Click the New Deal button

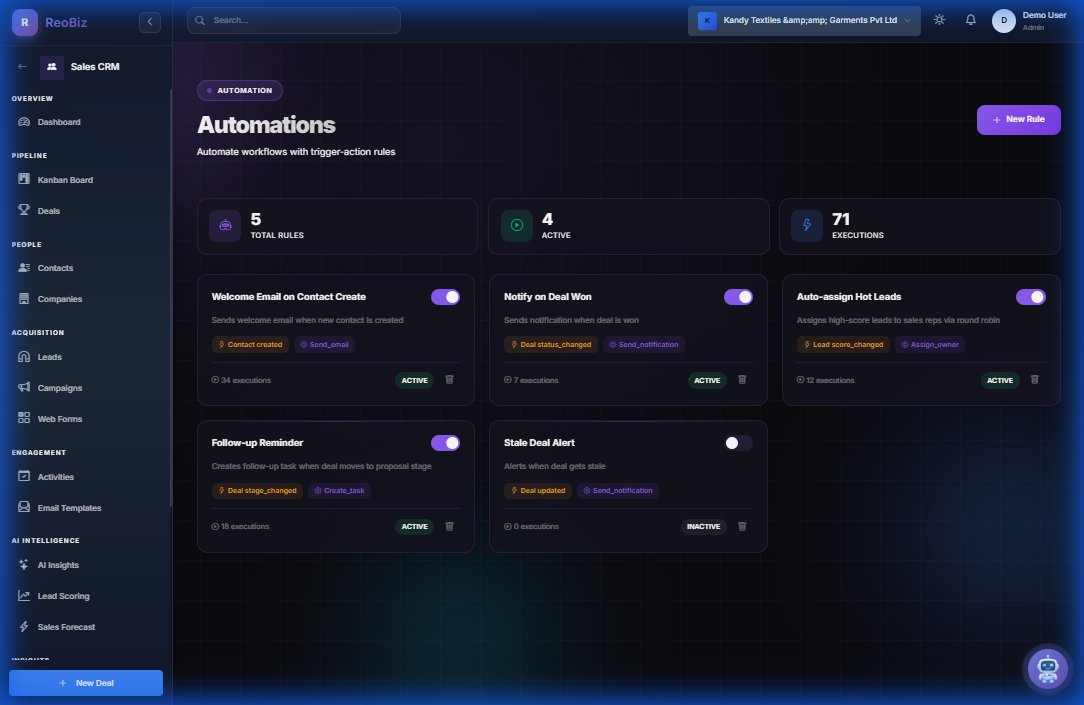click(85, 682)
